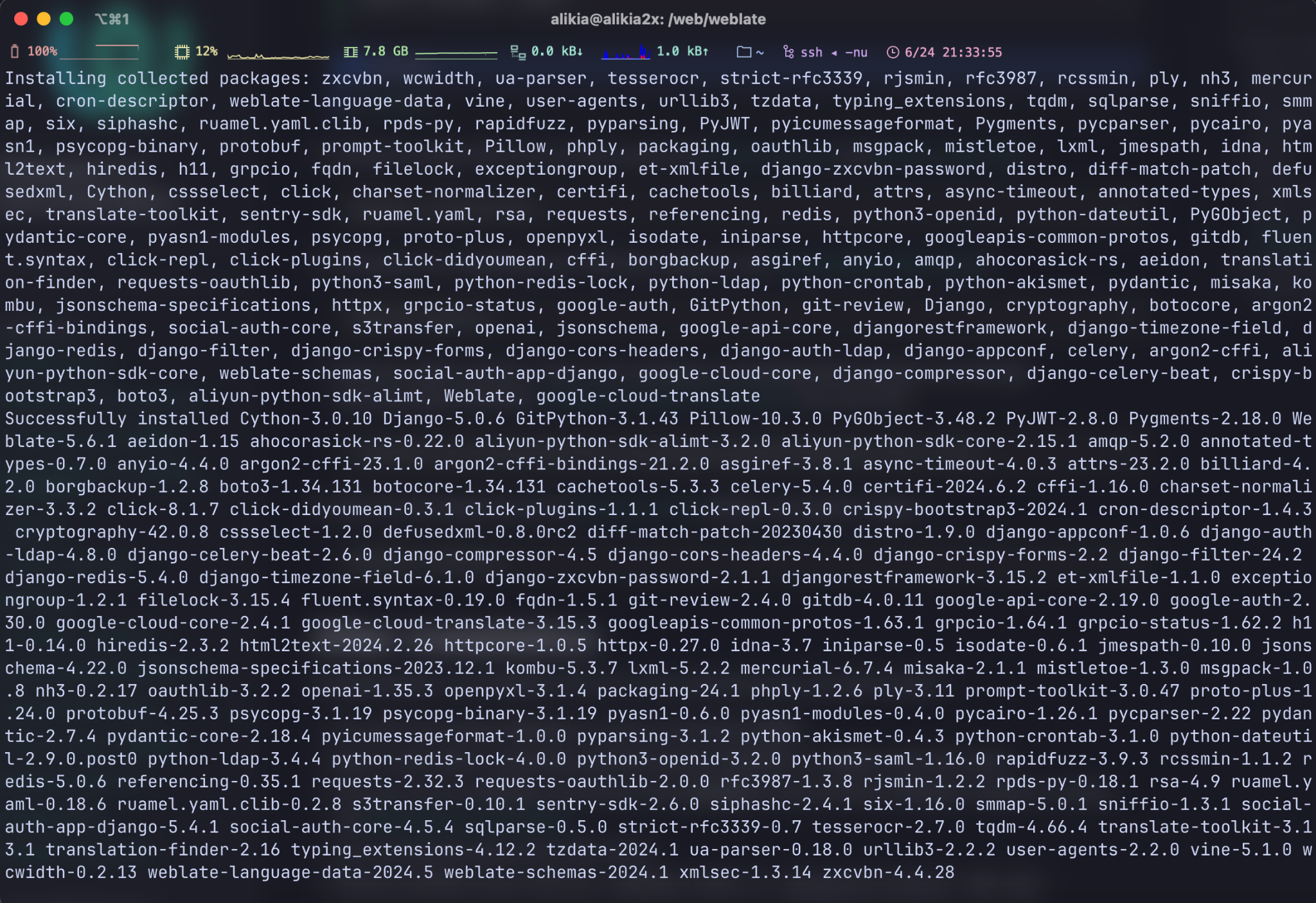Viewport: 1316px width, 903px height.
Task: Click the clock icon before the date
Action: pos(893,51)
